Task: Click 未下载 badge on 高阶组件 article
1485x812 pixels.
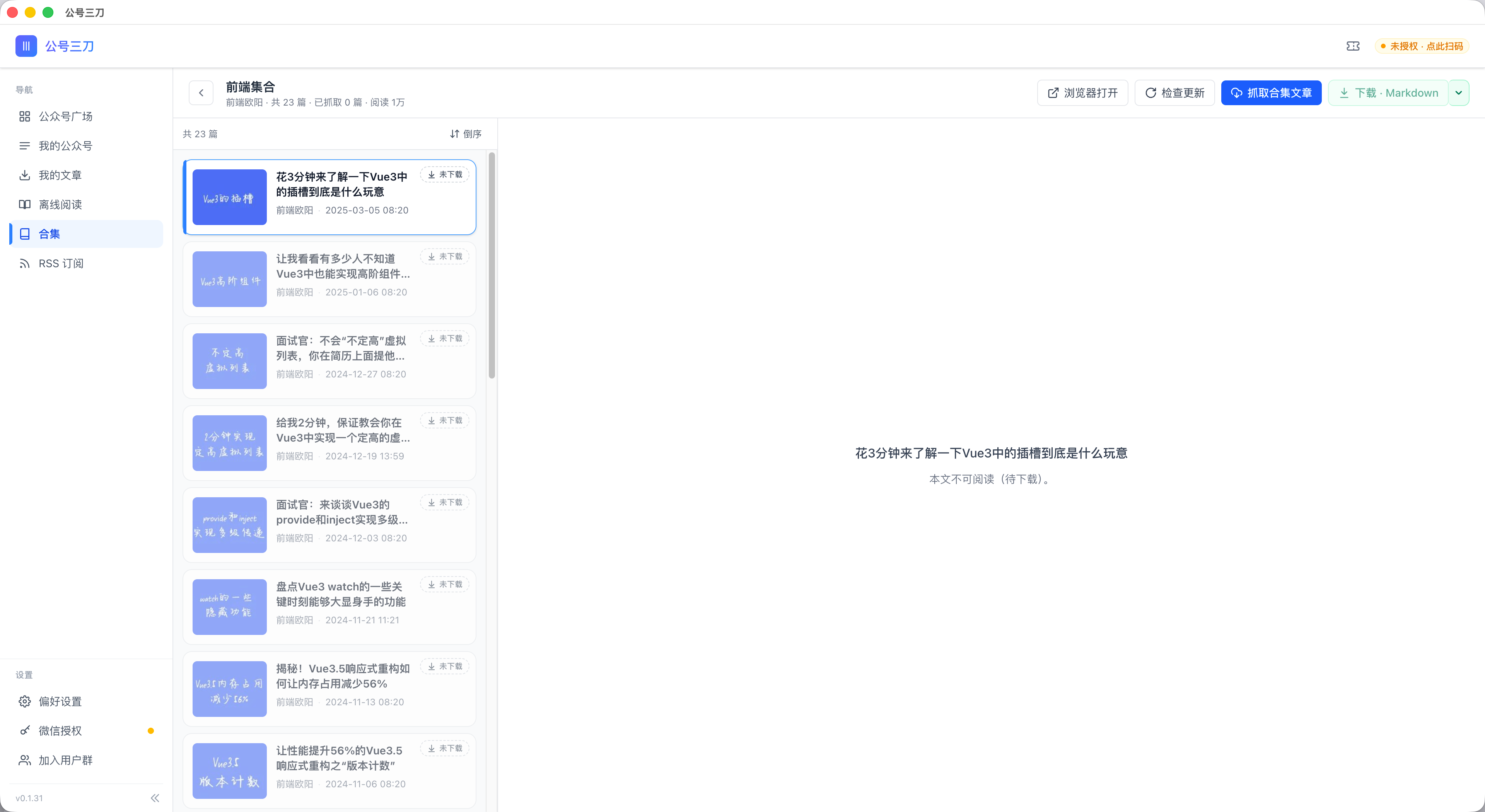Action: pos(444,256)
